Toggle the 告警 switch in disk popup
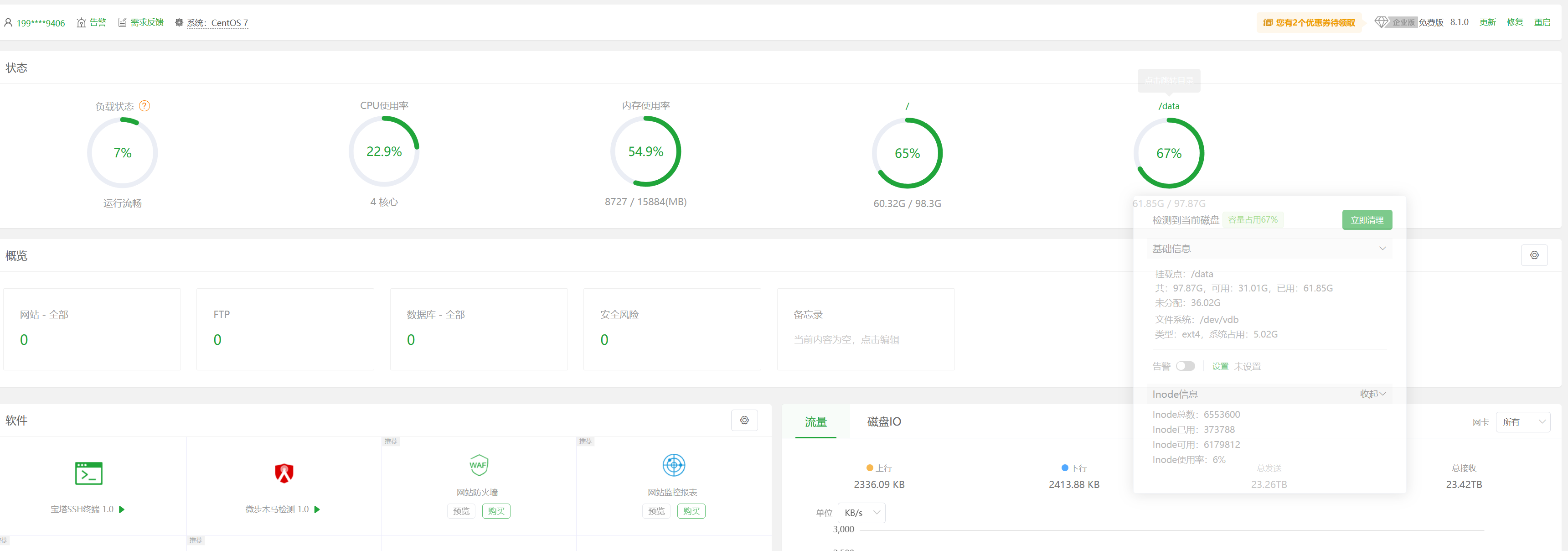Image resolution: width=1568 pixels, height=551 pixels. coord(1185,366)
